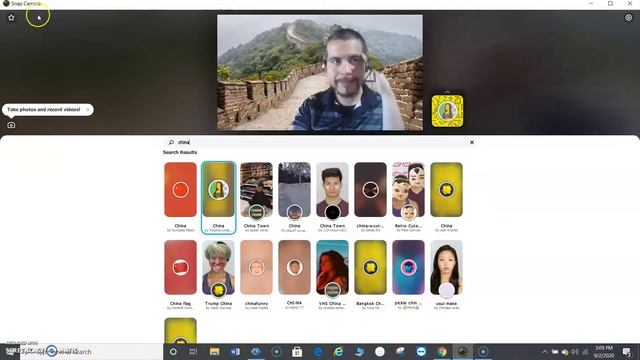Open Task View on the taskbar

(193, 351)
